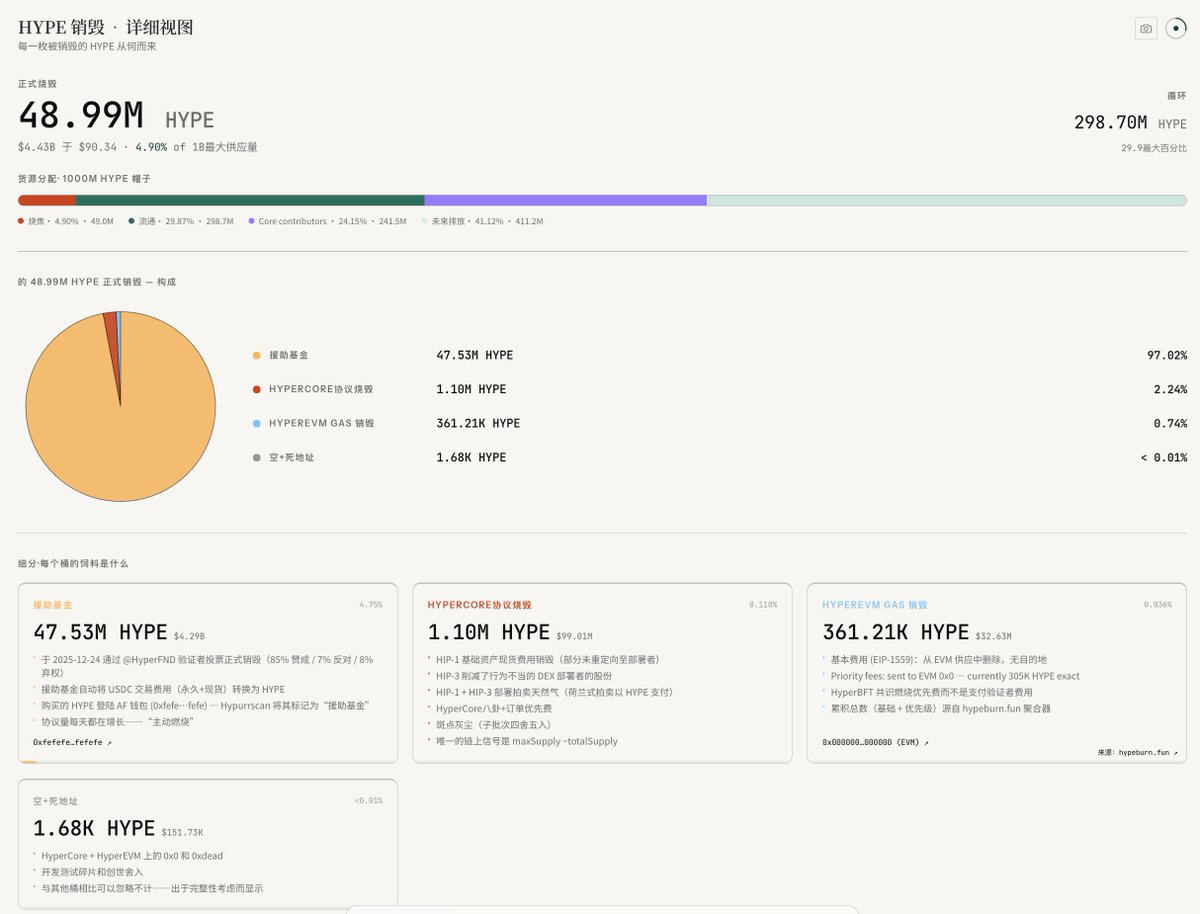Click the circular refresh timer icon
Viewport: 1200px width, 914px height.
[x=1176, y=29]
